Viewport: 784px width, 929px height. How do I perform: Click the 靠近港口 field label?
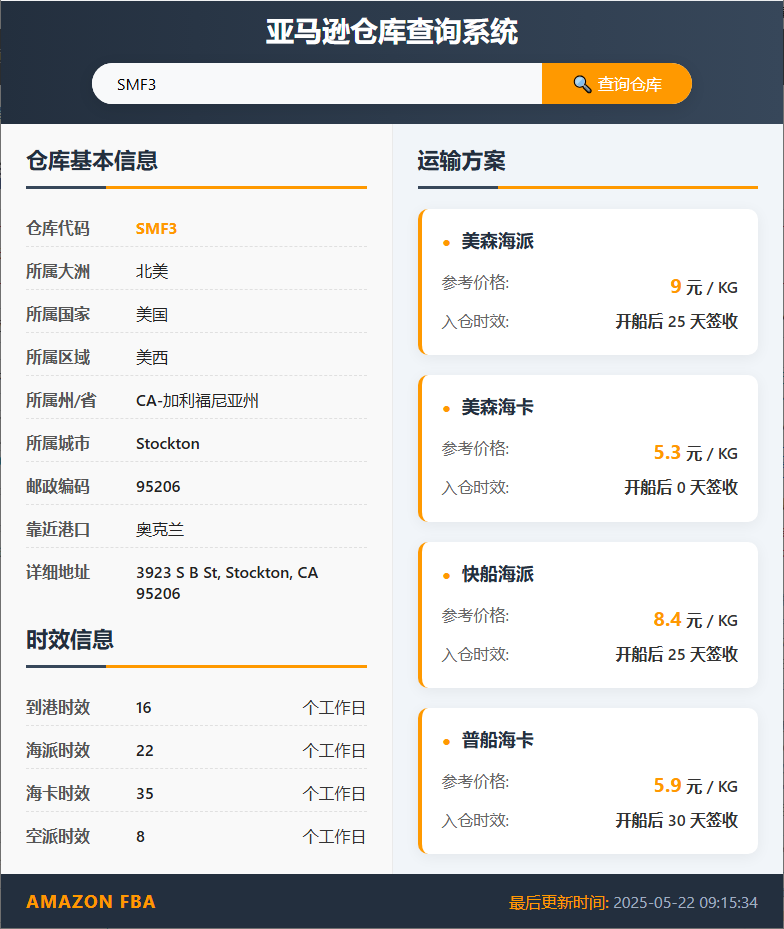58,530
